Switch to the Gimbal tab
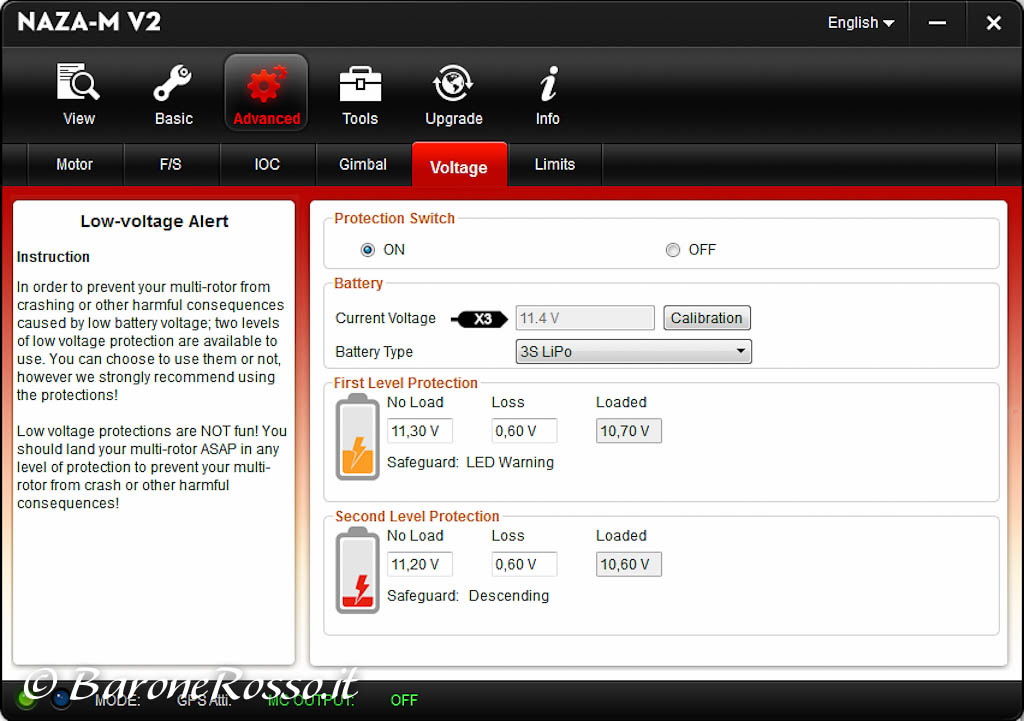Screen dimensions: 1024x721 pos(363,165)
